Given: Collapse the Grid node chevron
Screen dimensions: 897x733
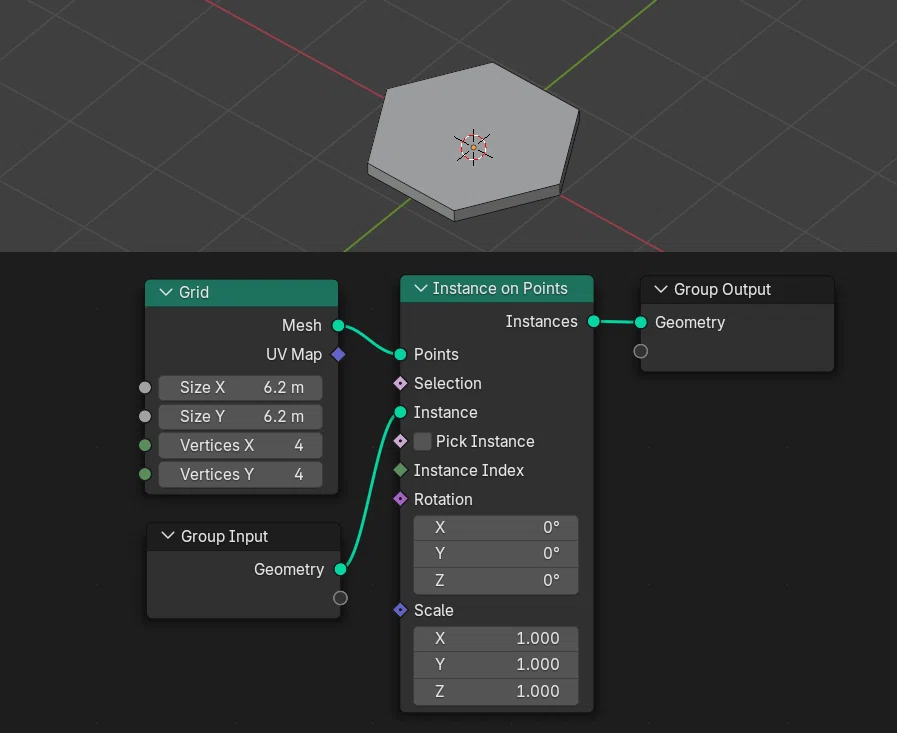Looking at the screenshot, I should tap(166, 292).
